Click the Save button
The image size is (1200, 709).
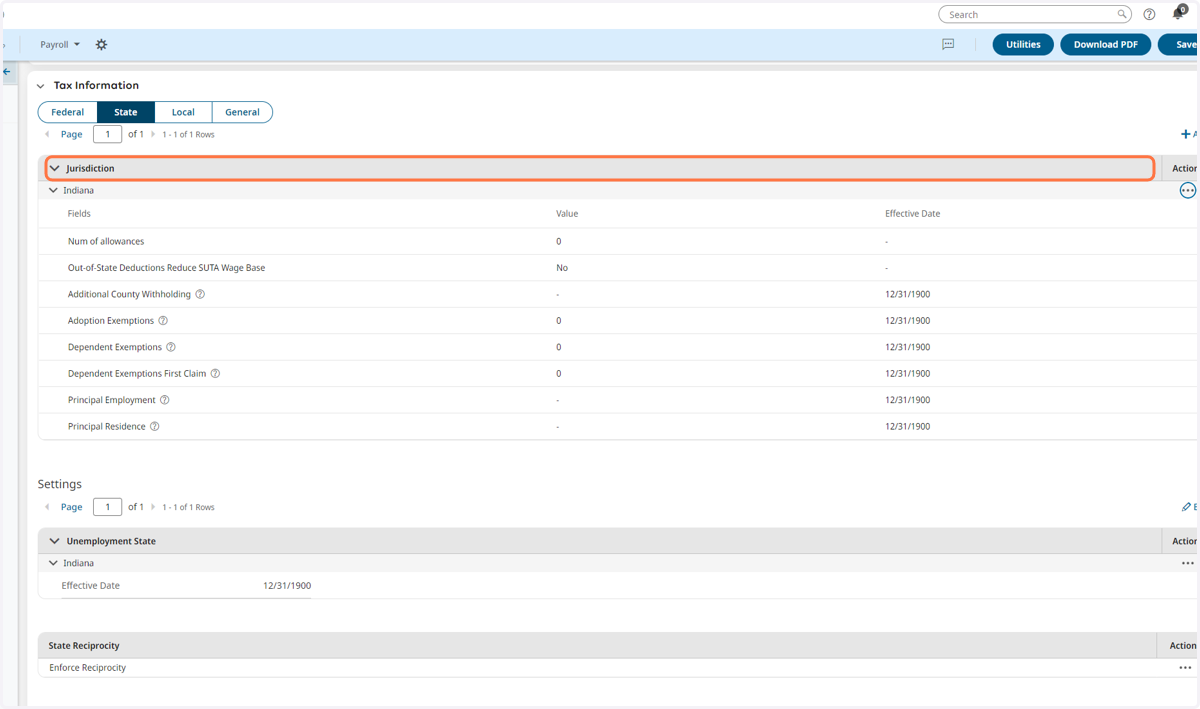pyautogui.click(x=1180, y=45)
